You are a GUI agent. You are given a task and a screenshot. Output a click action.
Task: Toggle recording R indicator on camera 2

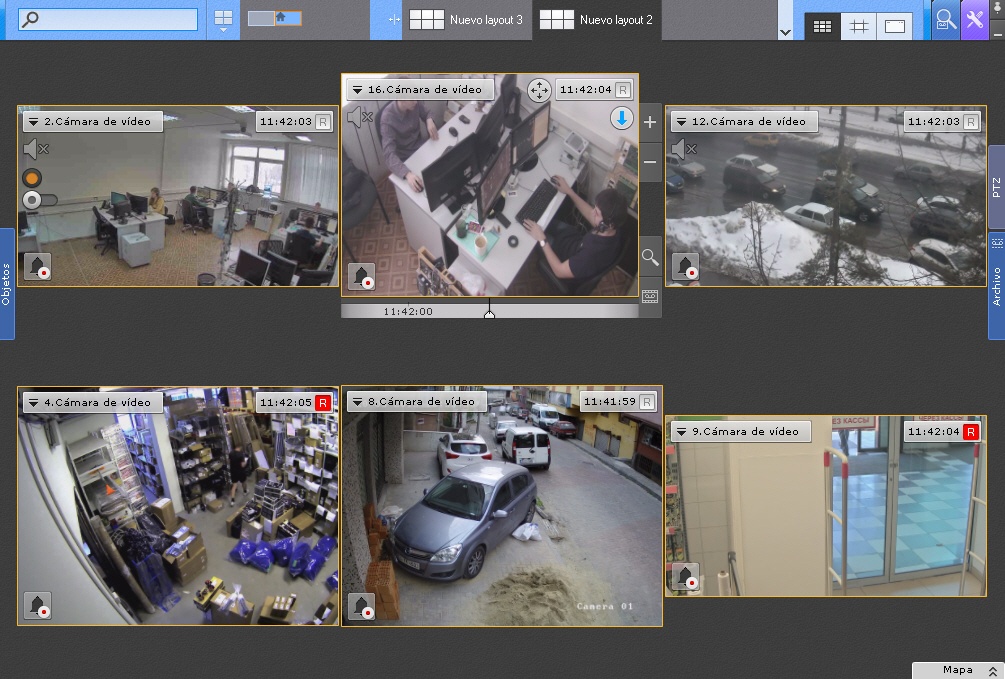(x=324, y=122)
